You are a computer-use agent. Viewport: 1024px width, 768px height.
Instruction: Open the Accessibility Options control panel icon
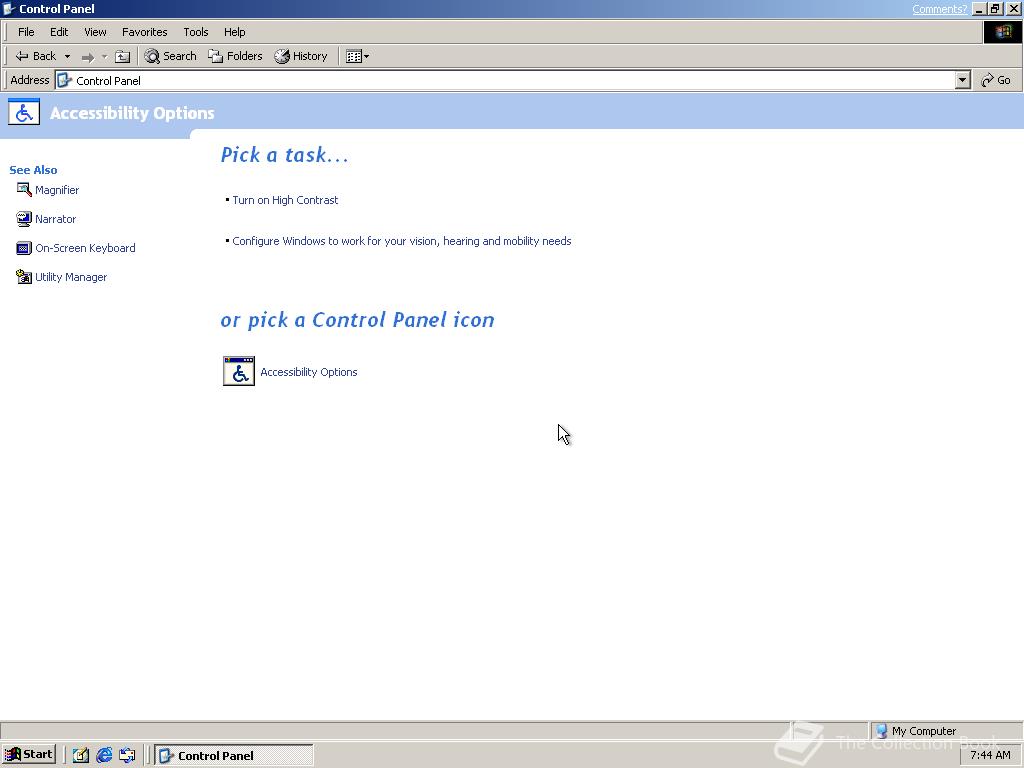point(239,371)
